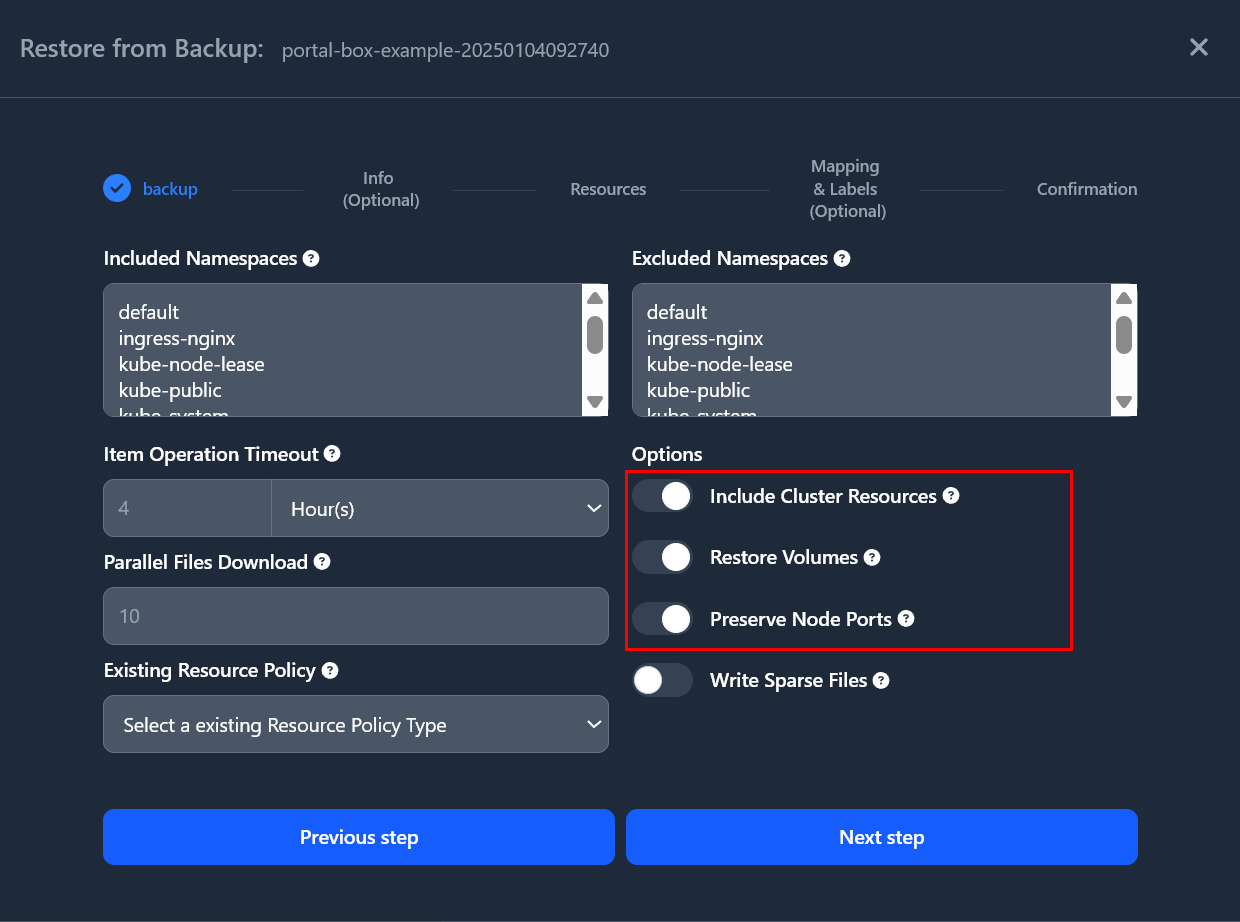Toggle Preserve Node Ports switch

(x=662, y=619)
